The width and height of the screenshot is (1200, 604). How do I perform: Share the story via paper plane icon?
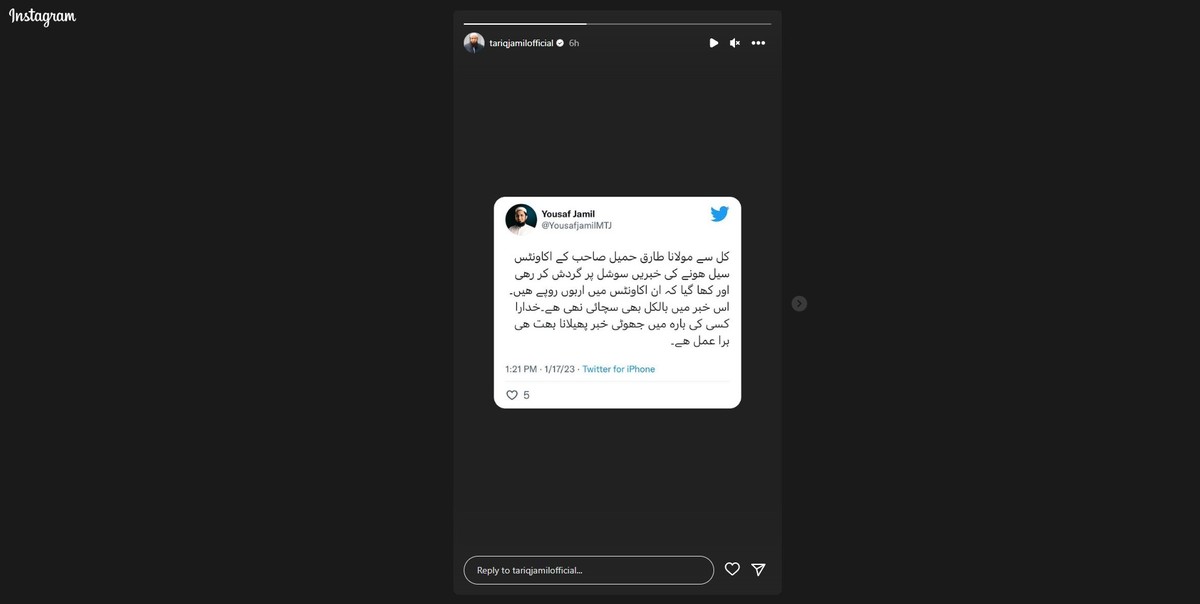coord(759,569)
